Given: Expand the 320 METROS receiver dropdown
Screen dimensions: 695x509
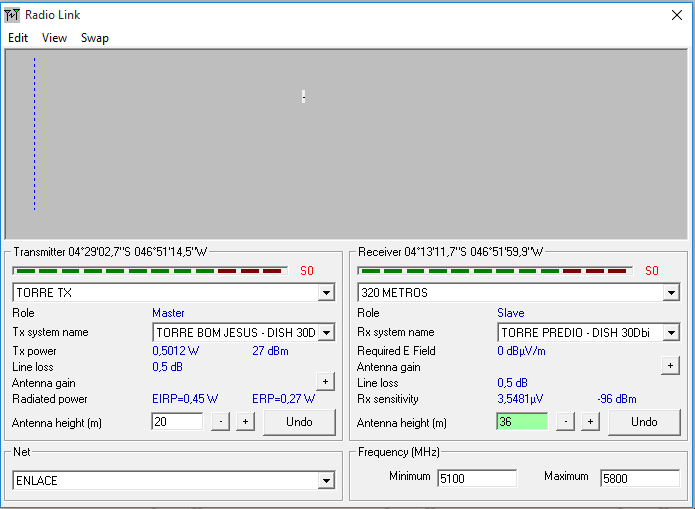Looking at the screenshot, I should pyautogui.click(x=671, y=293).
